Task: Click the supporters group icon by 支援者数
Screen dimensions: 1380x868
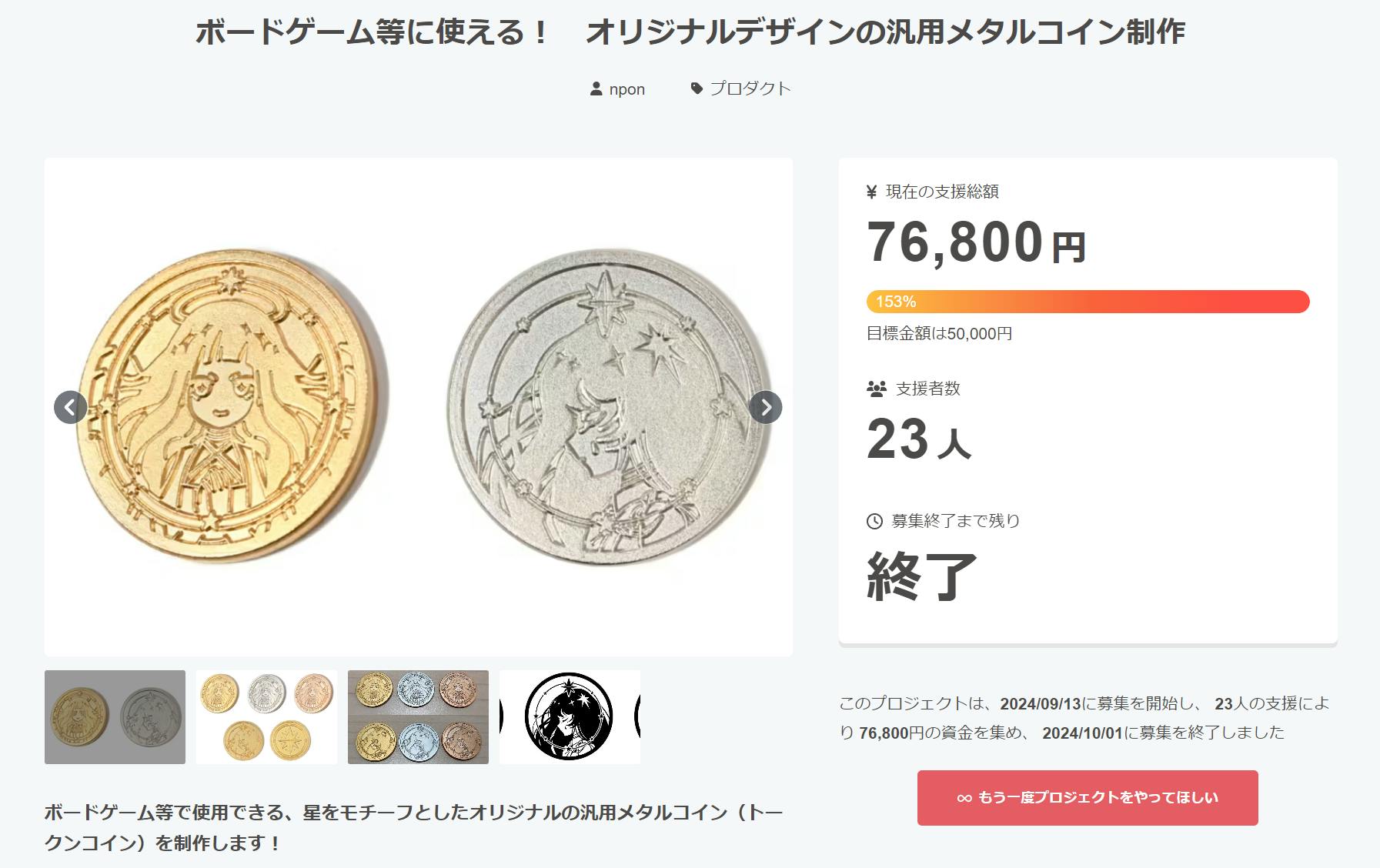Action: click(x=876, y=389)
